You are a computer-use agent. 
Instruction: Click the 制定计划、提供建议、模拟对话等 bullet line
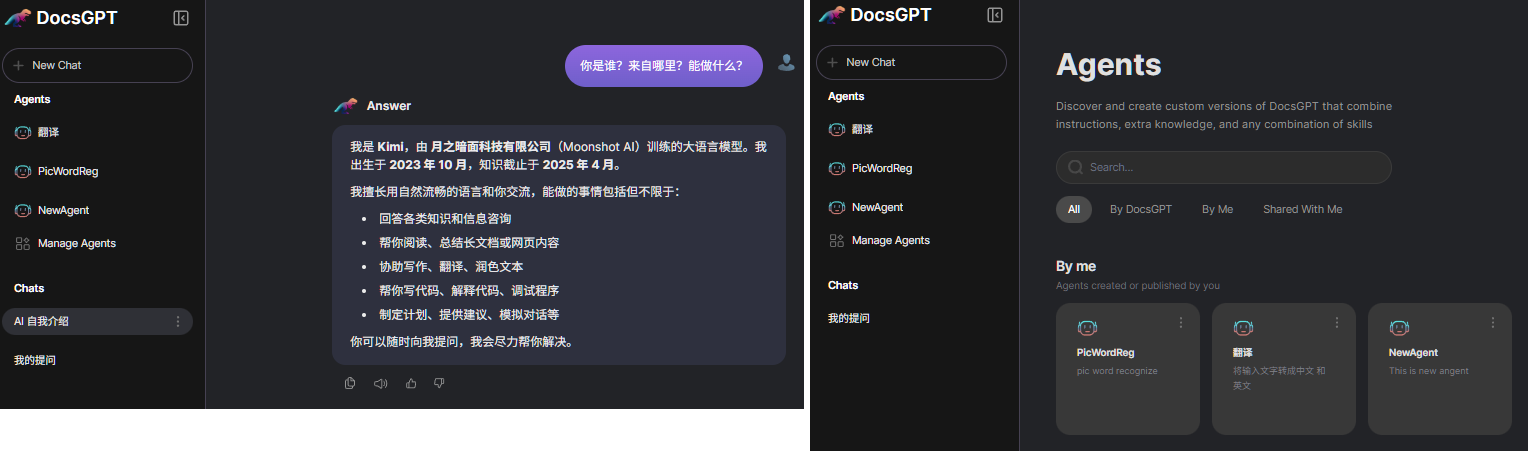pyautogui.click(x=469, y=314)
